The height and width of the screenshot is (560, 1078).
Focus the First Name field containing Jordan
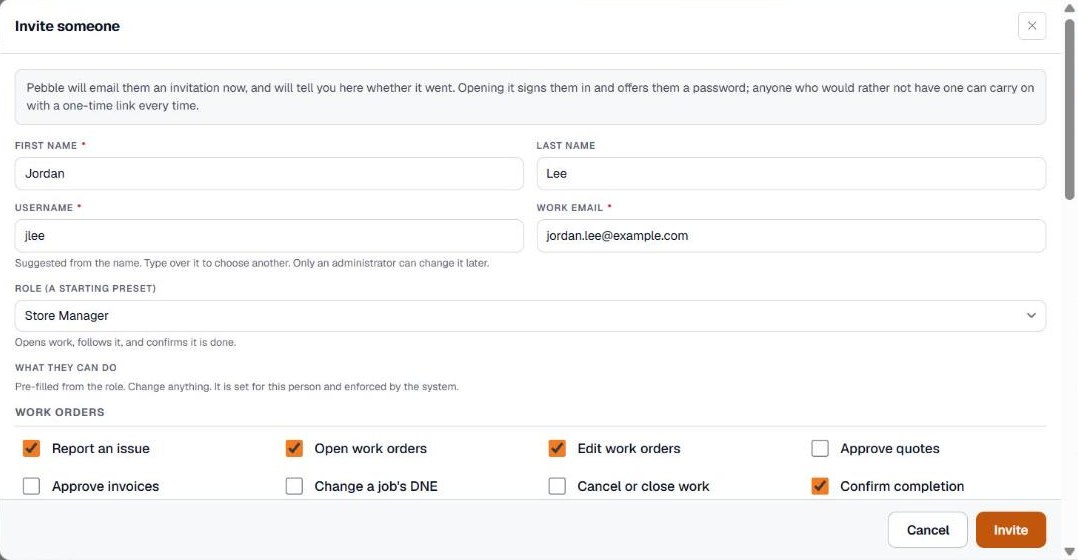click(x=269, y=174)
